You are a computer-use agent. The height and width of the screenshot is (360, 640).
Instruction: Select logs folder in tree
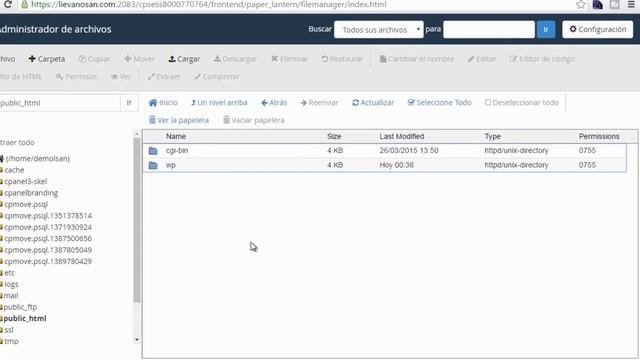(x=10, y=284)
